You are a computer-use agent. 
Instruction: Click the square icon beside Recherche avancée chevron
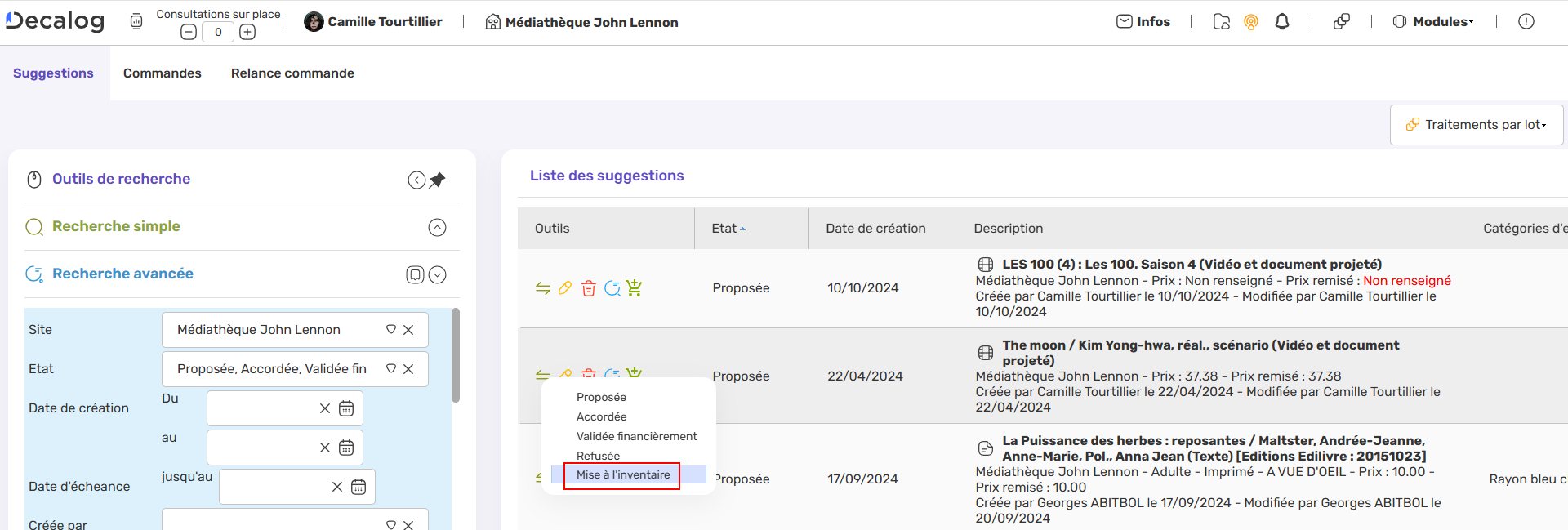coord(415,275)
